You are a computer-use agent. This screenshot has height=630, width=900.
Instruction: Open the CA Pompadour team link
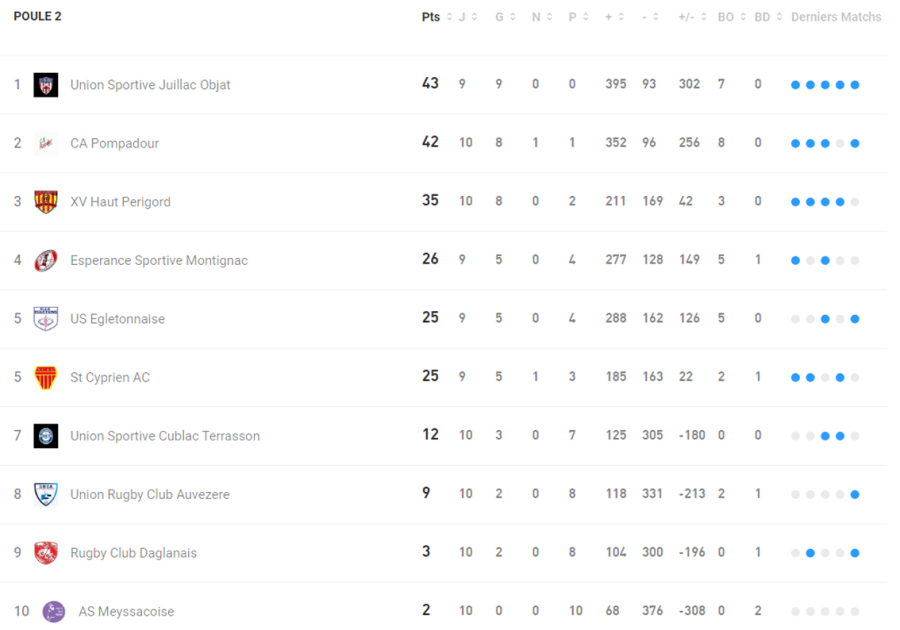pyautogui.click(x=114, y=143)
